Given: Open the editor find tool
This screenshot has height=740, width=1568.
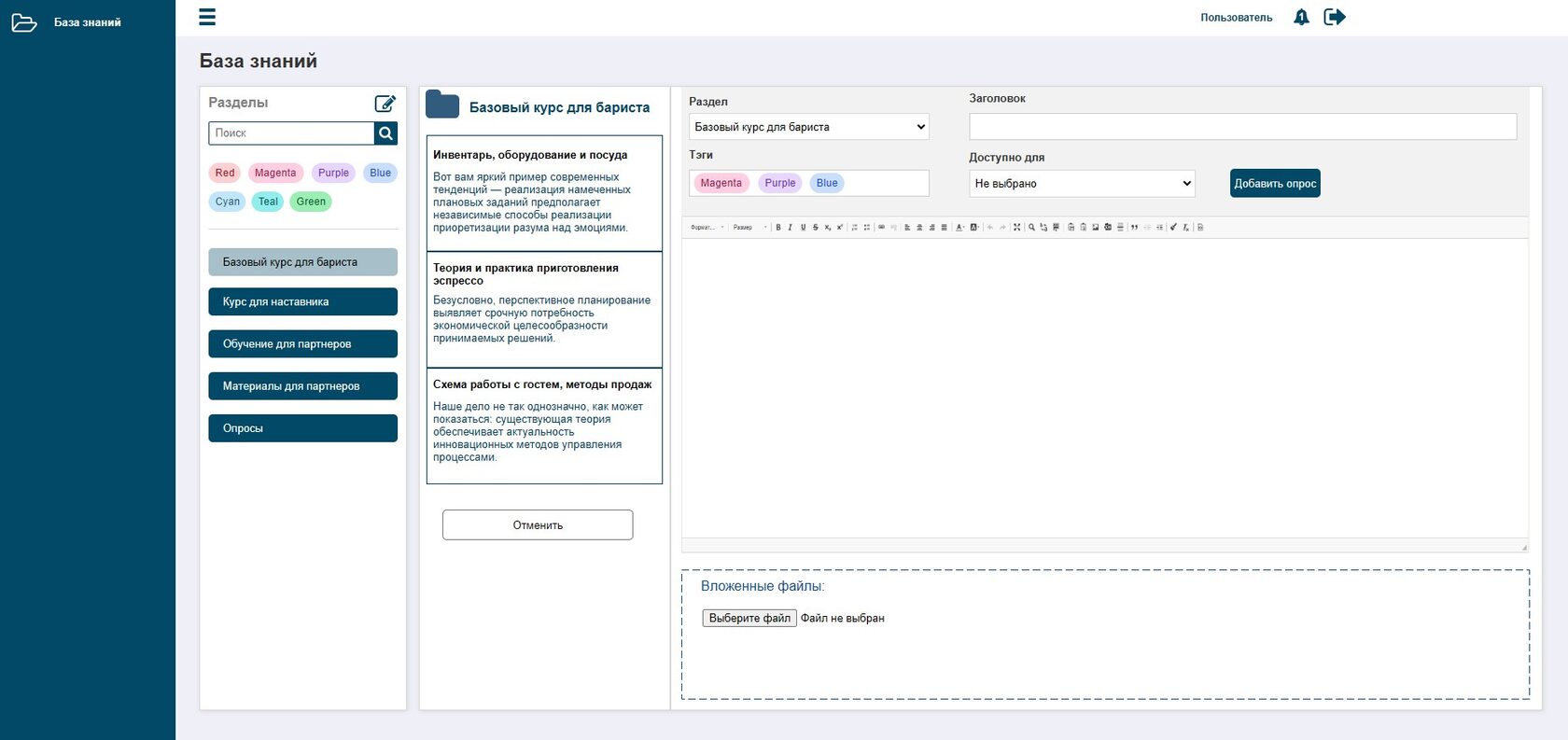Looking at the screenshot, I should tap(1031, 227).
